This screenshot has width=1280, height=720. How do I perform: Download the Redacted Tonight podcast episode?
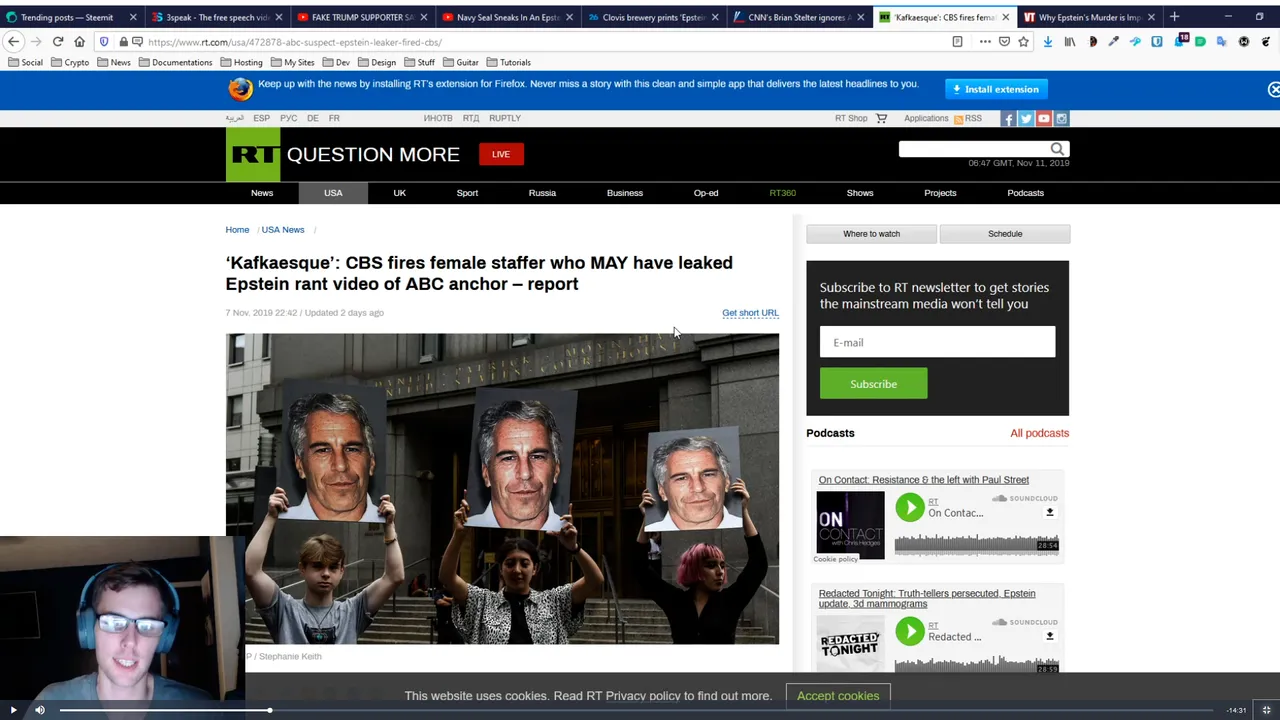coord(1050,636)
